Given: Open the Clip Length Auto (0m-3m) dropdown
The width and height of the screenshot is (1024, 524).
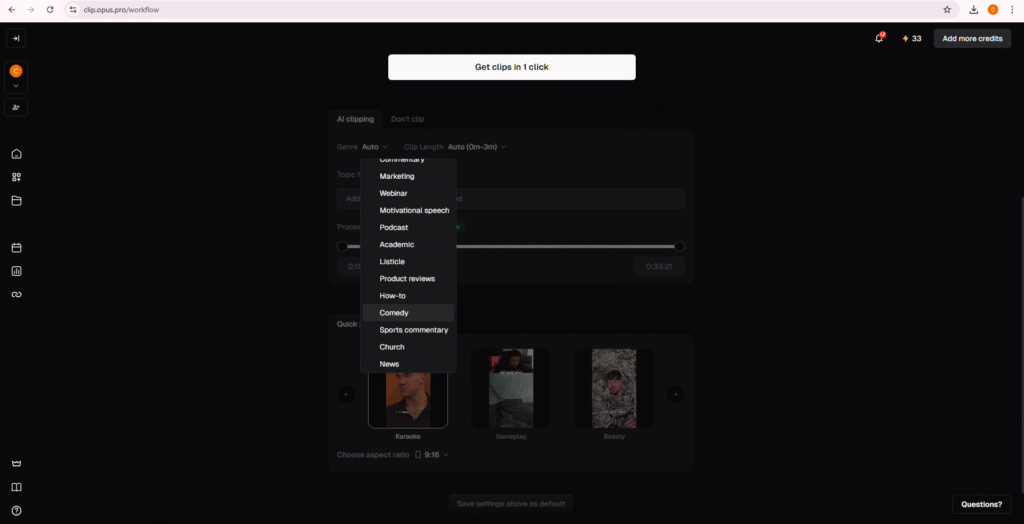Looking at the screenshot, I should pos(477,147).
